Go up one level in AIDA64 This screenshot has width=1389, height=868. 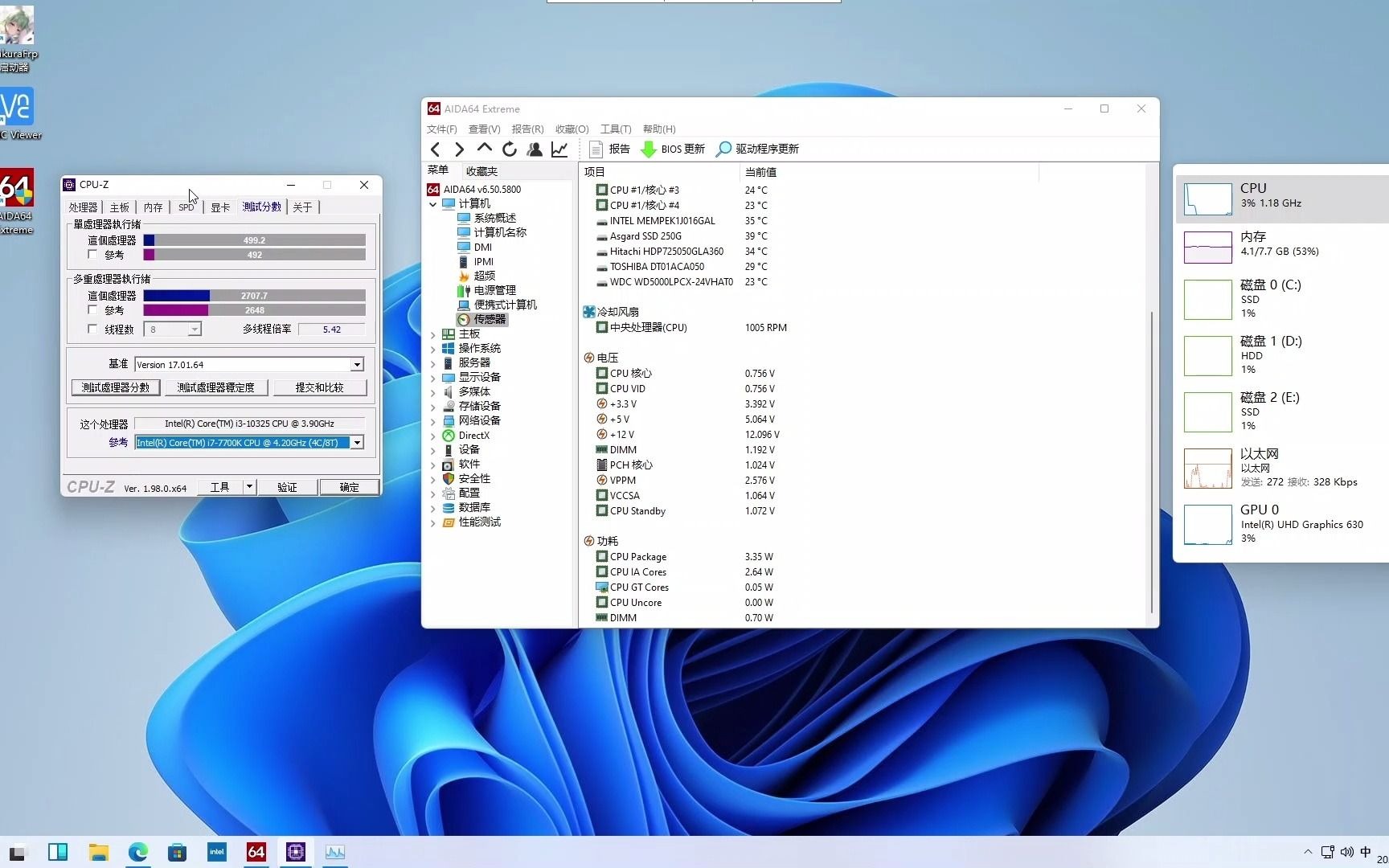[484, 149]
